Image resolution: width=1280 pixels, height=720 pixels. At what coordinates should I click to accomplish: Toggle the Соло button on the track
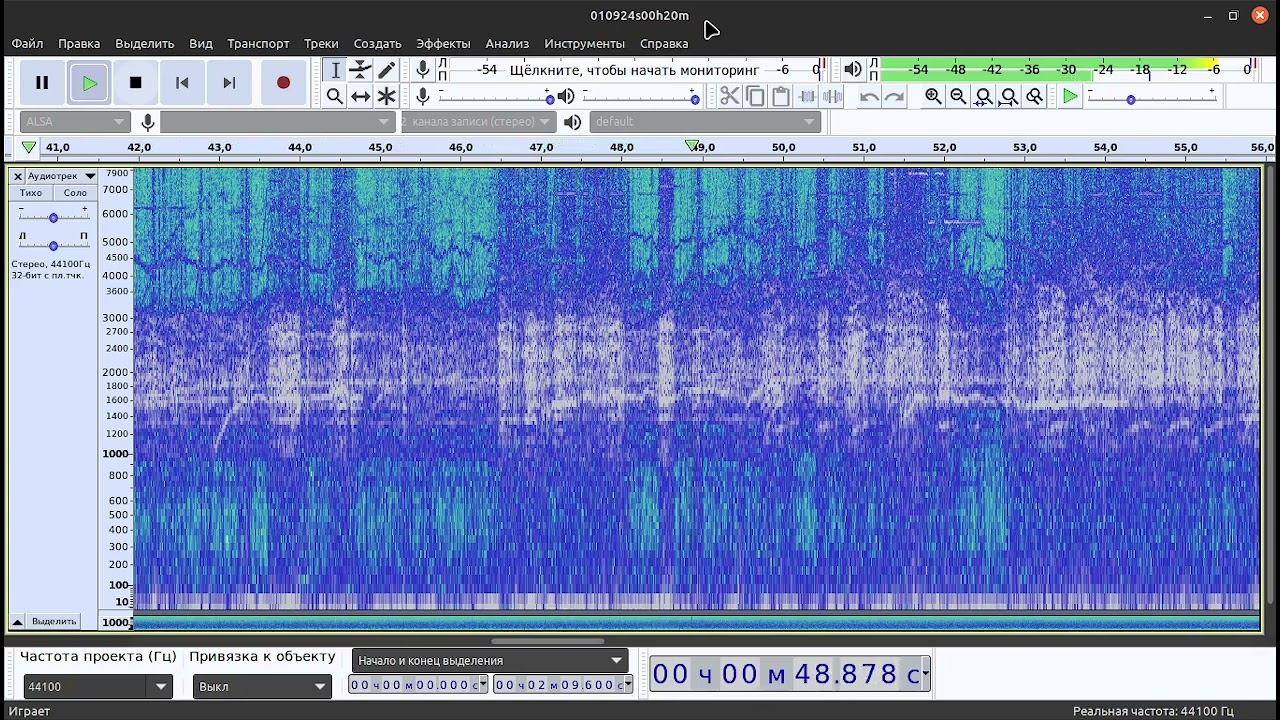click(75, 193)
